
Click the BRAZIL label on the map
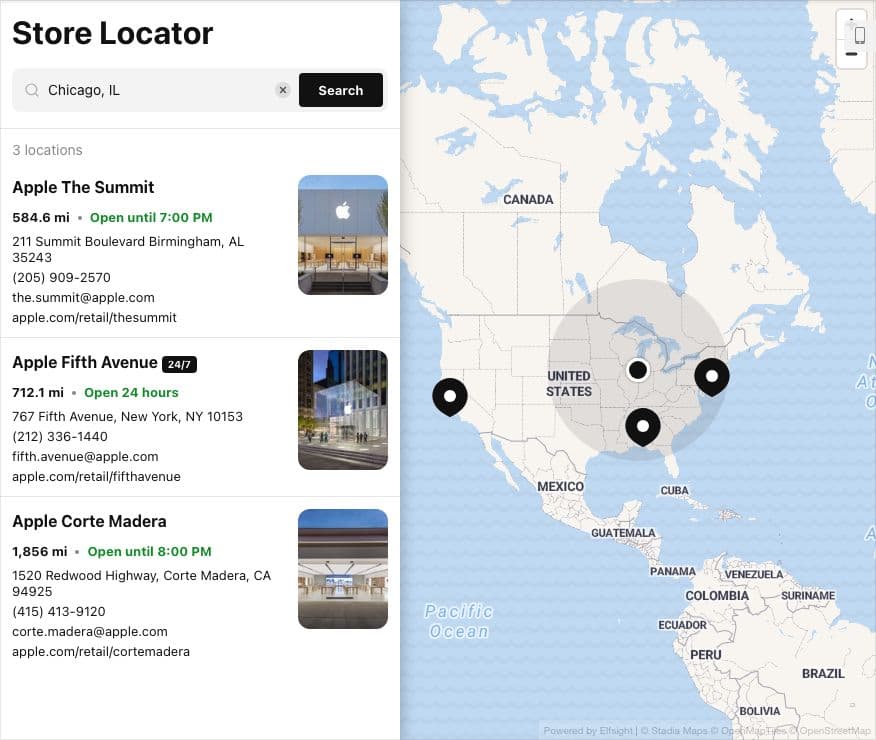(823, 674)
